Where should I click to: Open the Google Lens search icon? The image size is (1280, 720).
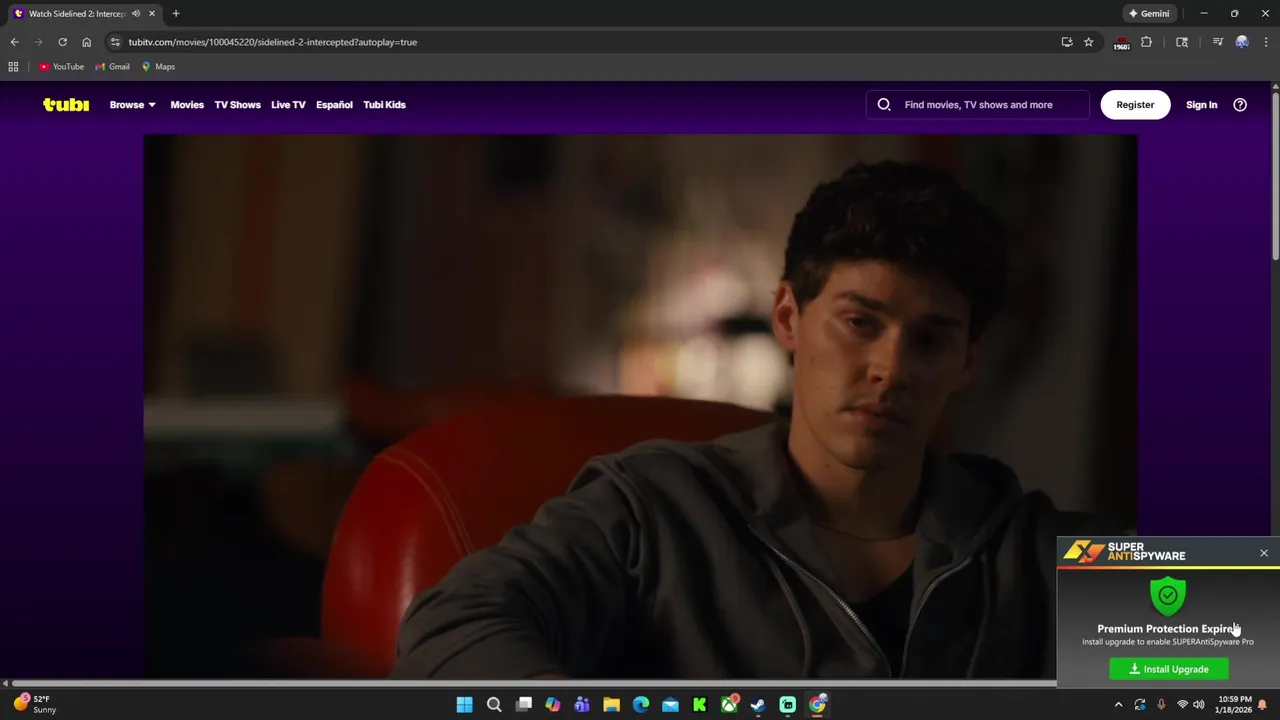[x=1182, y=42]
